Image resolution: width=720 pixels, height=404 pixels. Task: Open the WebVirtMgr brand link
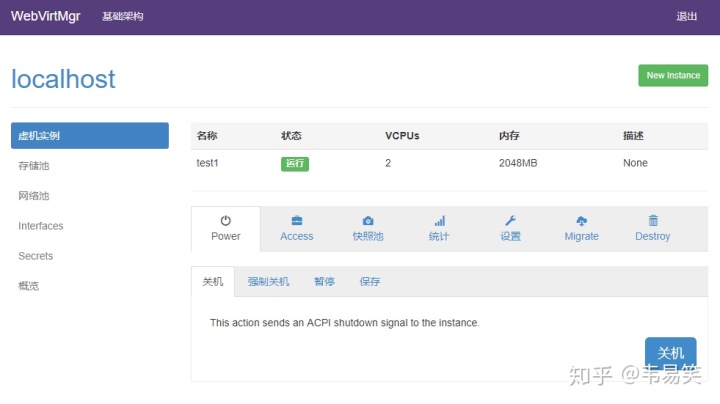click(x=45, y=17)
